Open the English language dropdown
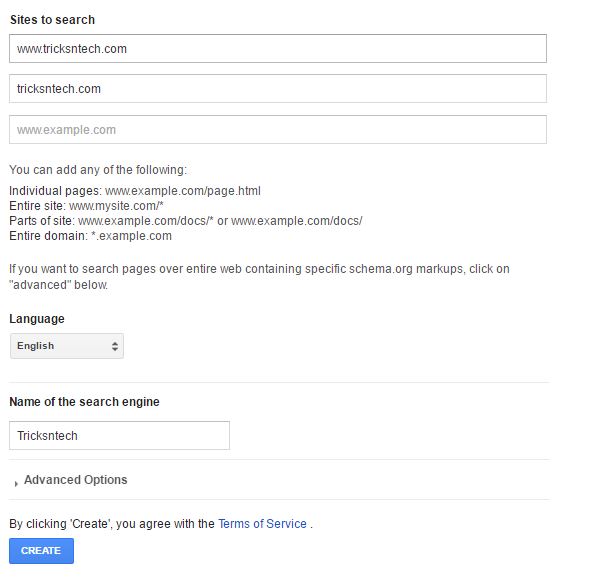Image resolution: width=608 pixels, height=579 pixels. point(67,346)
